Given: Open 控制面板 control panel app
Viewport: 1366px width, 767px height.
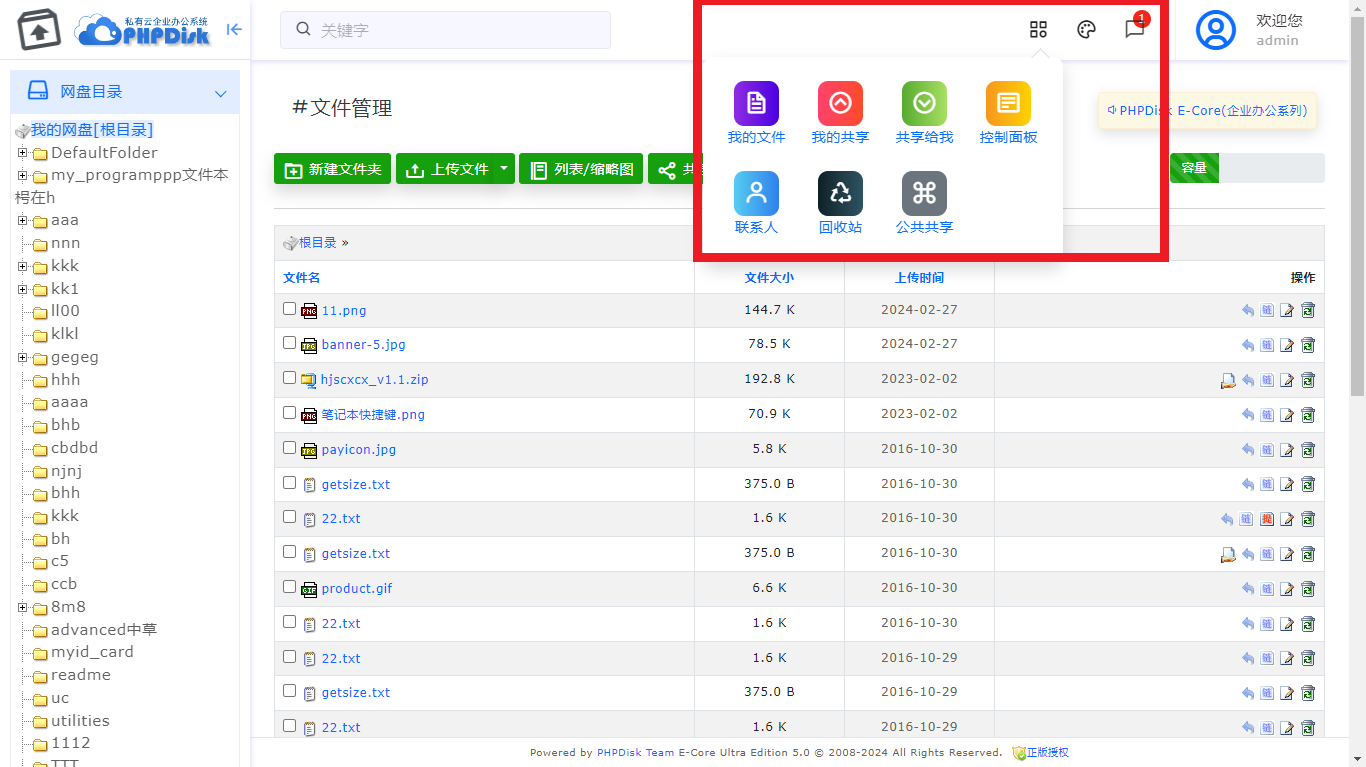Looking at the screenshot, I should click(x=1008, y=114).
